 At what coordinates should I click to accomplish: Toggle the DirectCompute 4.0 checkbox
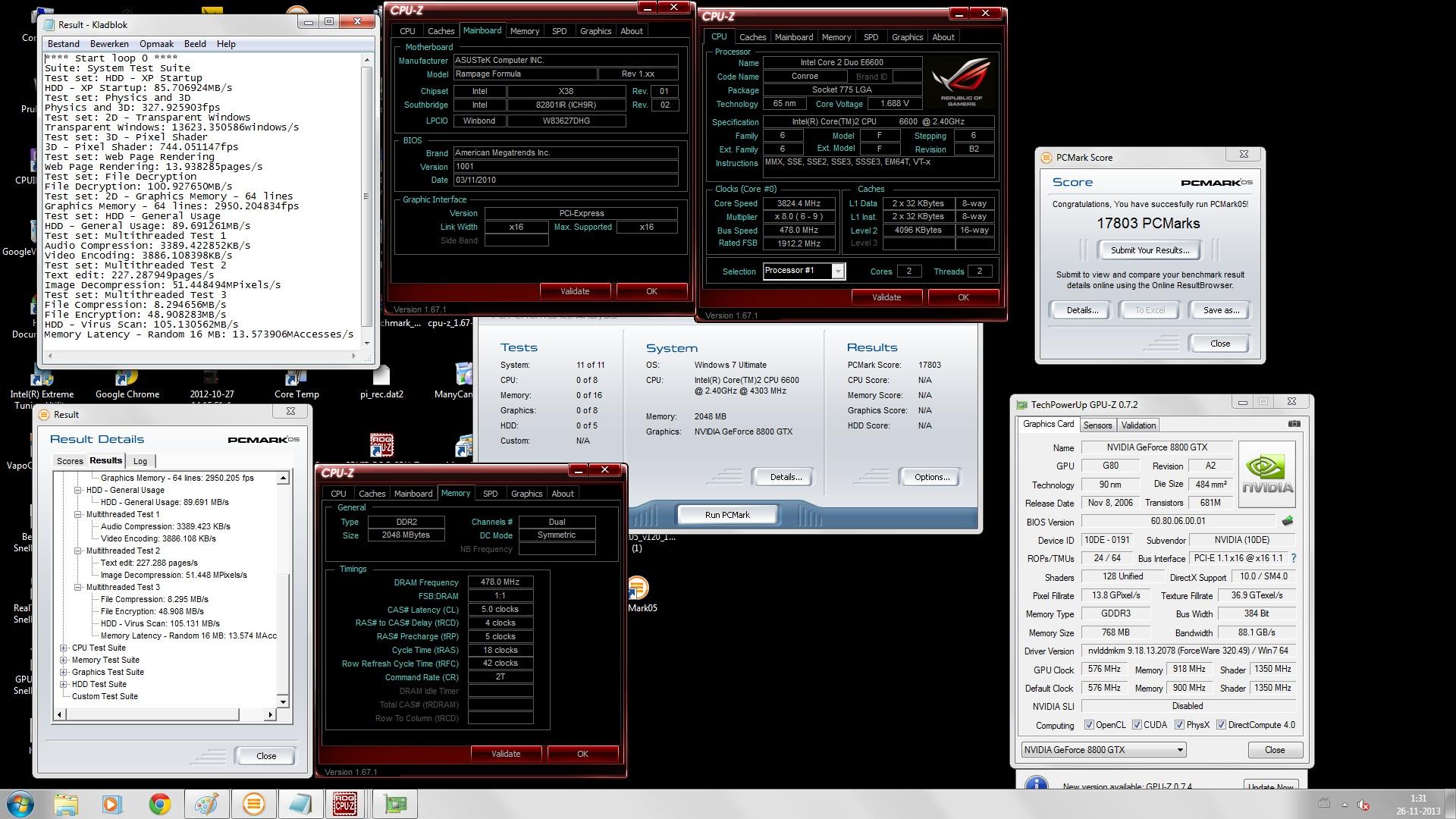[1221, 725]
